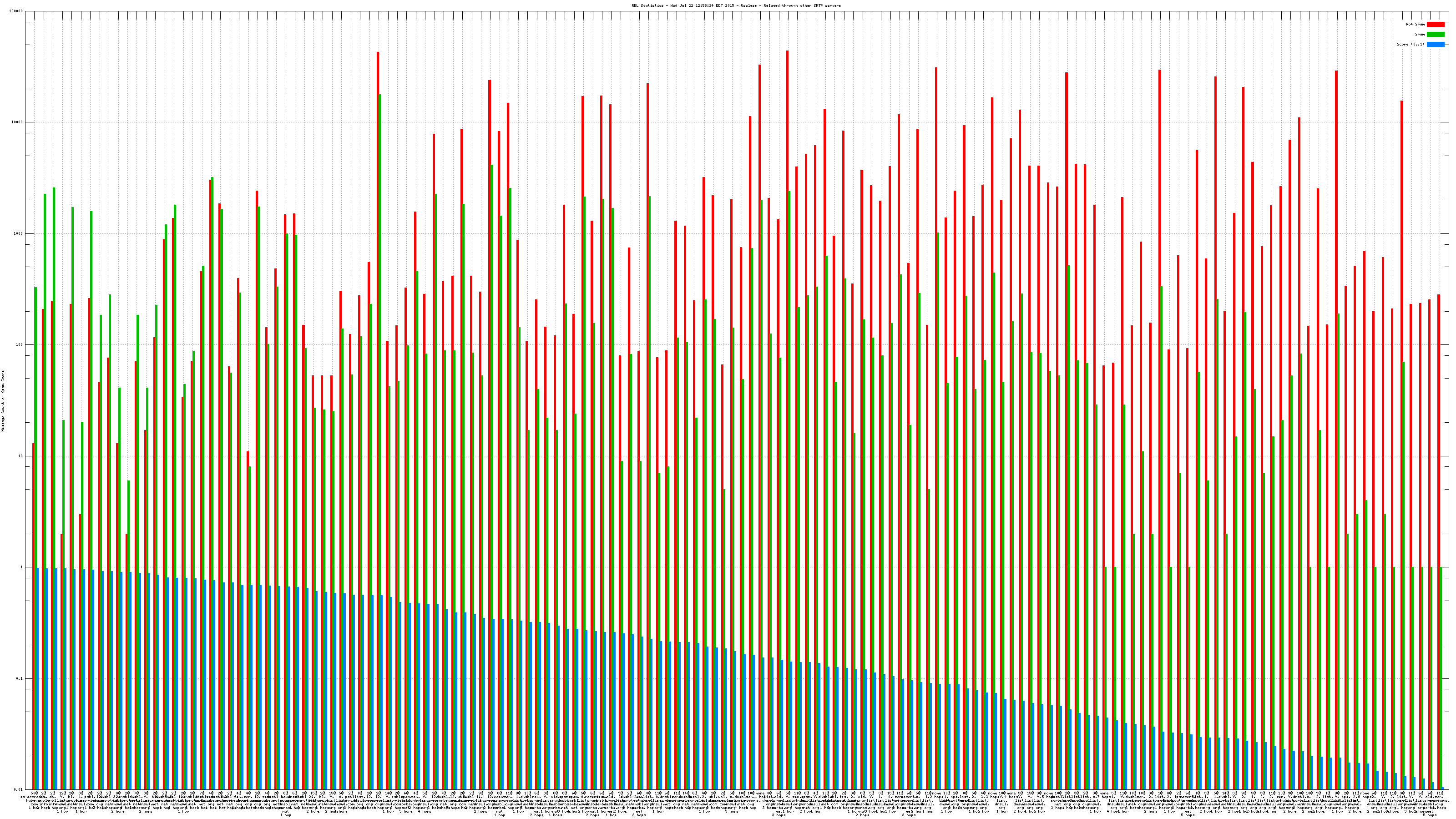Click the first '50@' x-axis label
Screen dimensions: 1456x819
click(x=34, y=794)
